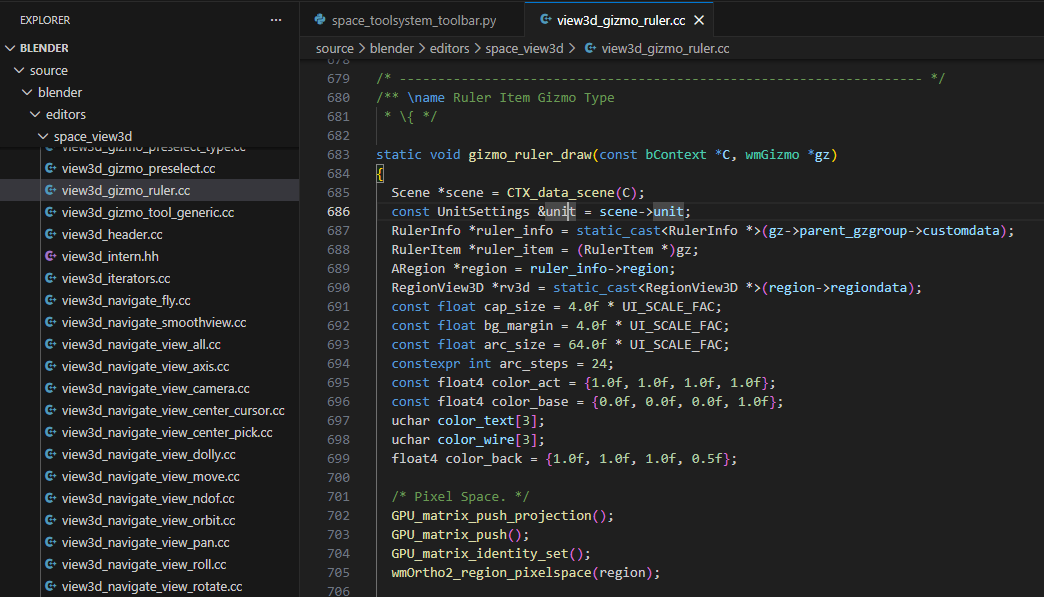1044x597 pixels.
Task: Close the view3d_gizmo_ruler.cc tab
Action: (699, 21)
